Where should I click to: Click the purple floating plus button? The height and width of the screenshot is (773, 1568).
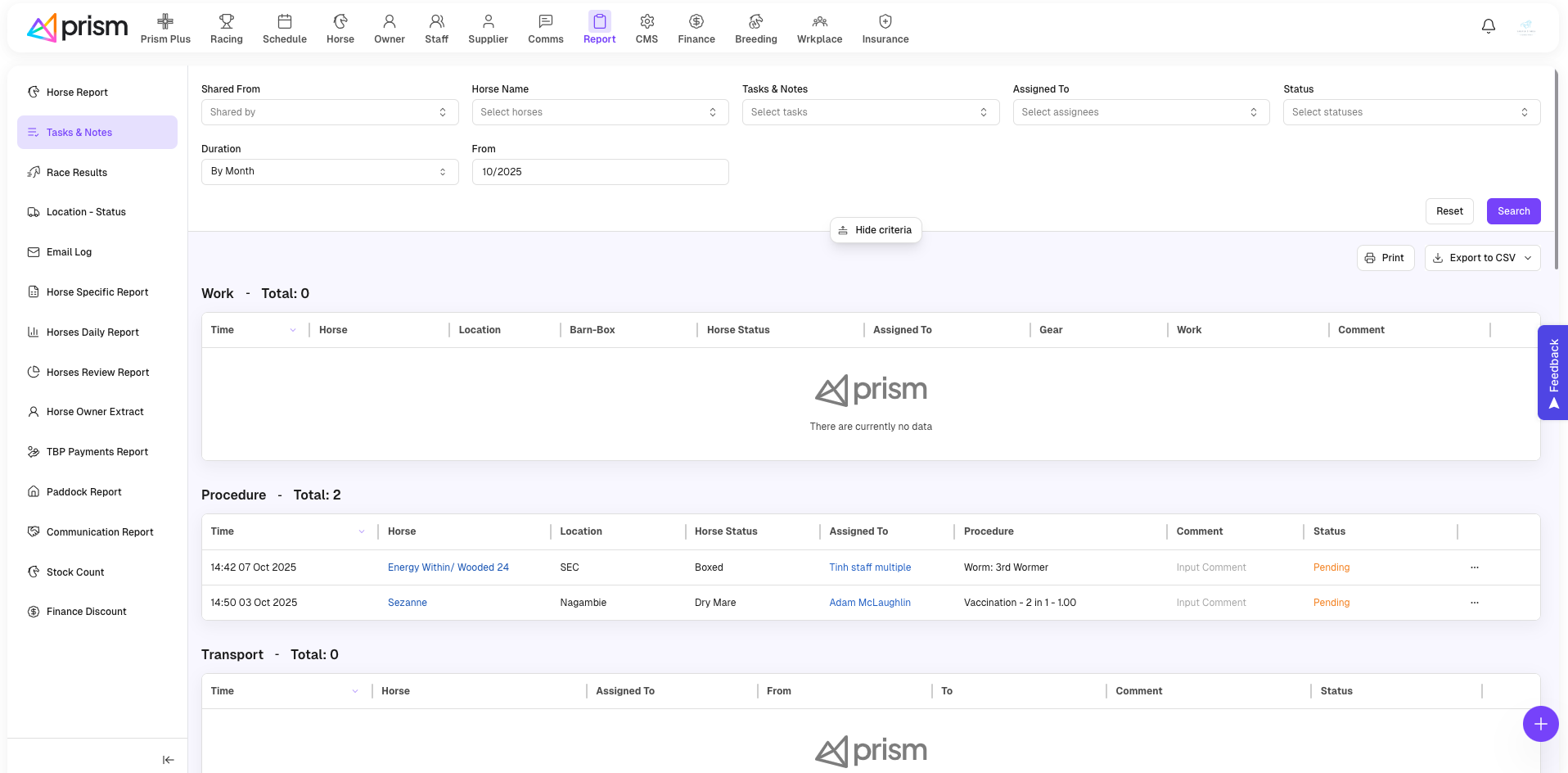coord(1539,724)
